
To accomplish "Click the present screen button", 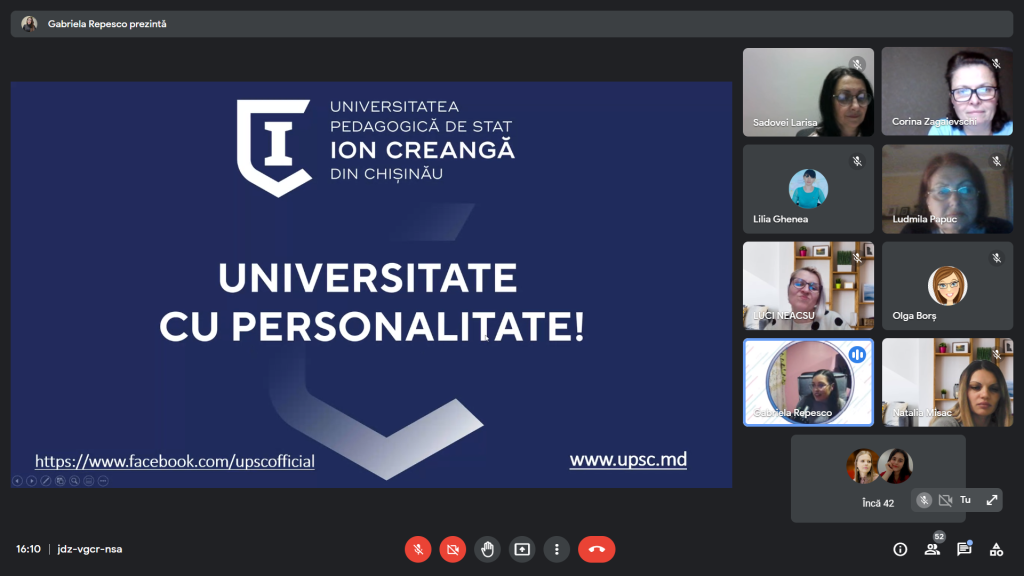I will [x=522, y=549].
